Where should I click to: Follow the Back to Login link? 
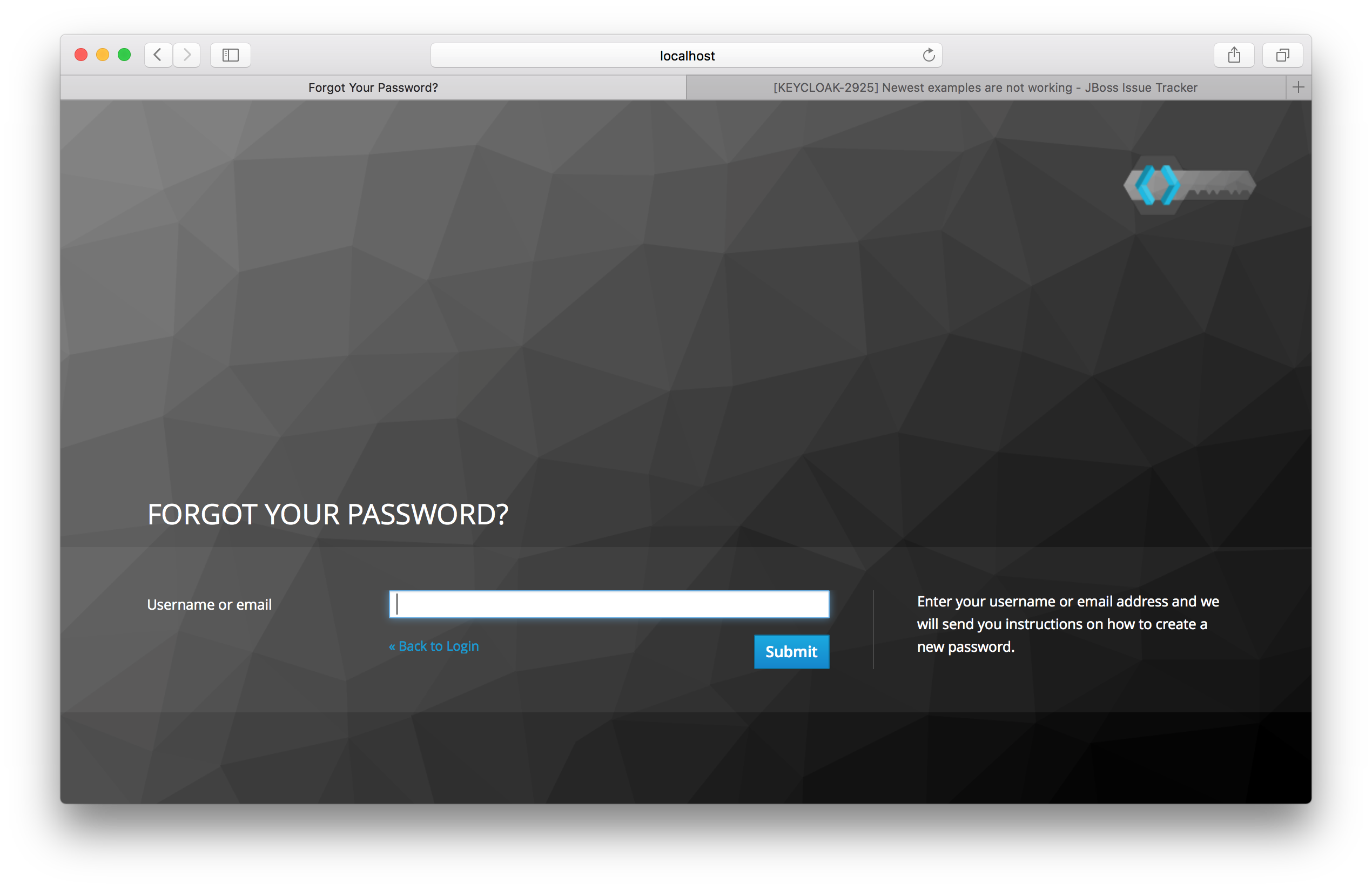point(434,646)
